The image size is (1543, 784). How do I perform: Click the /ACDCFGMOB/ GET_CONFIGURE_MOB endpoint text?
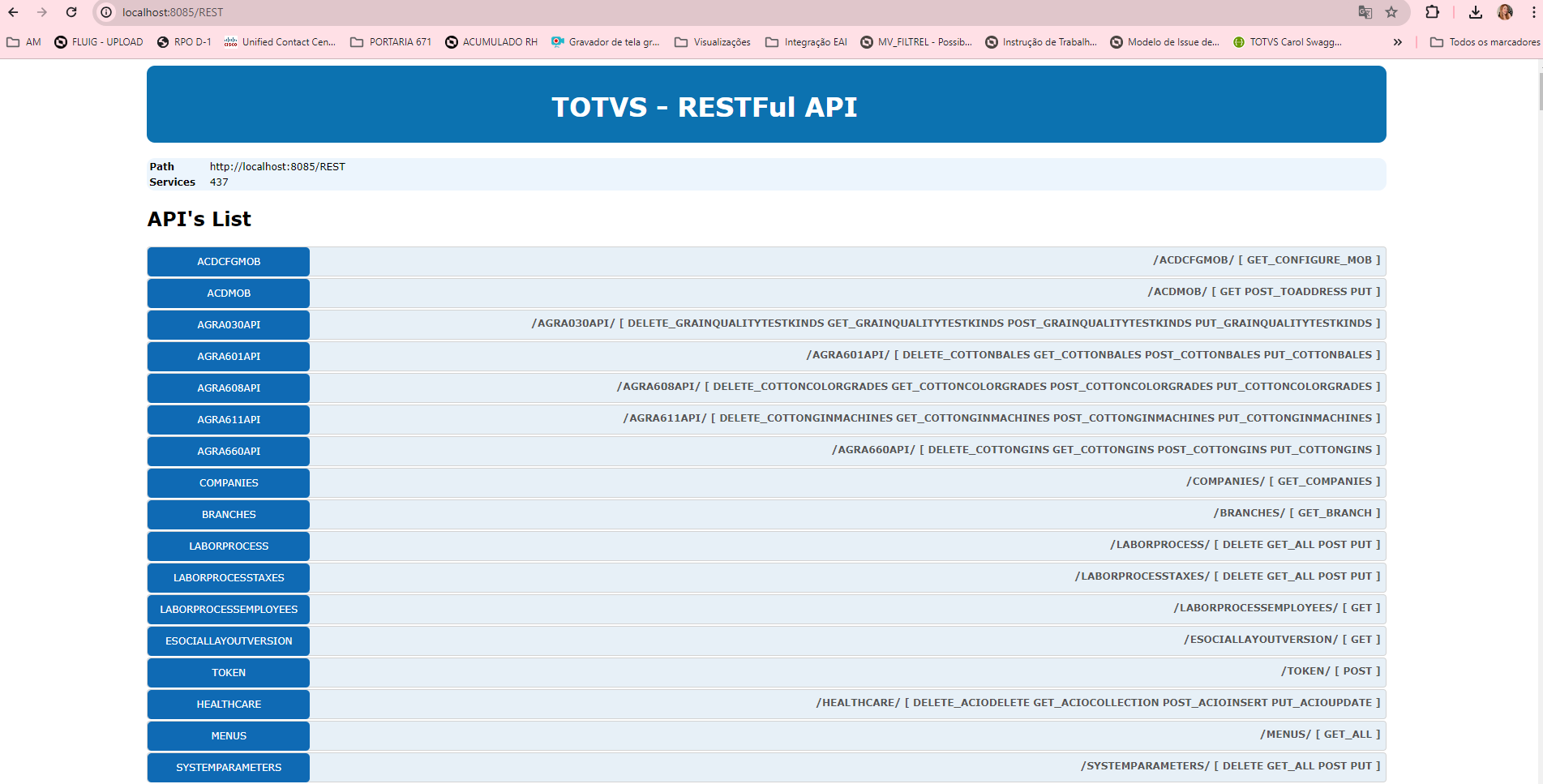pos(1267,260)
